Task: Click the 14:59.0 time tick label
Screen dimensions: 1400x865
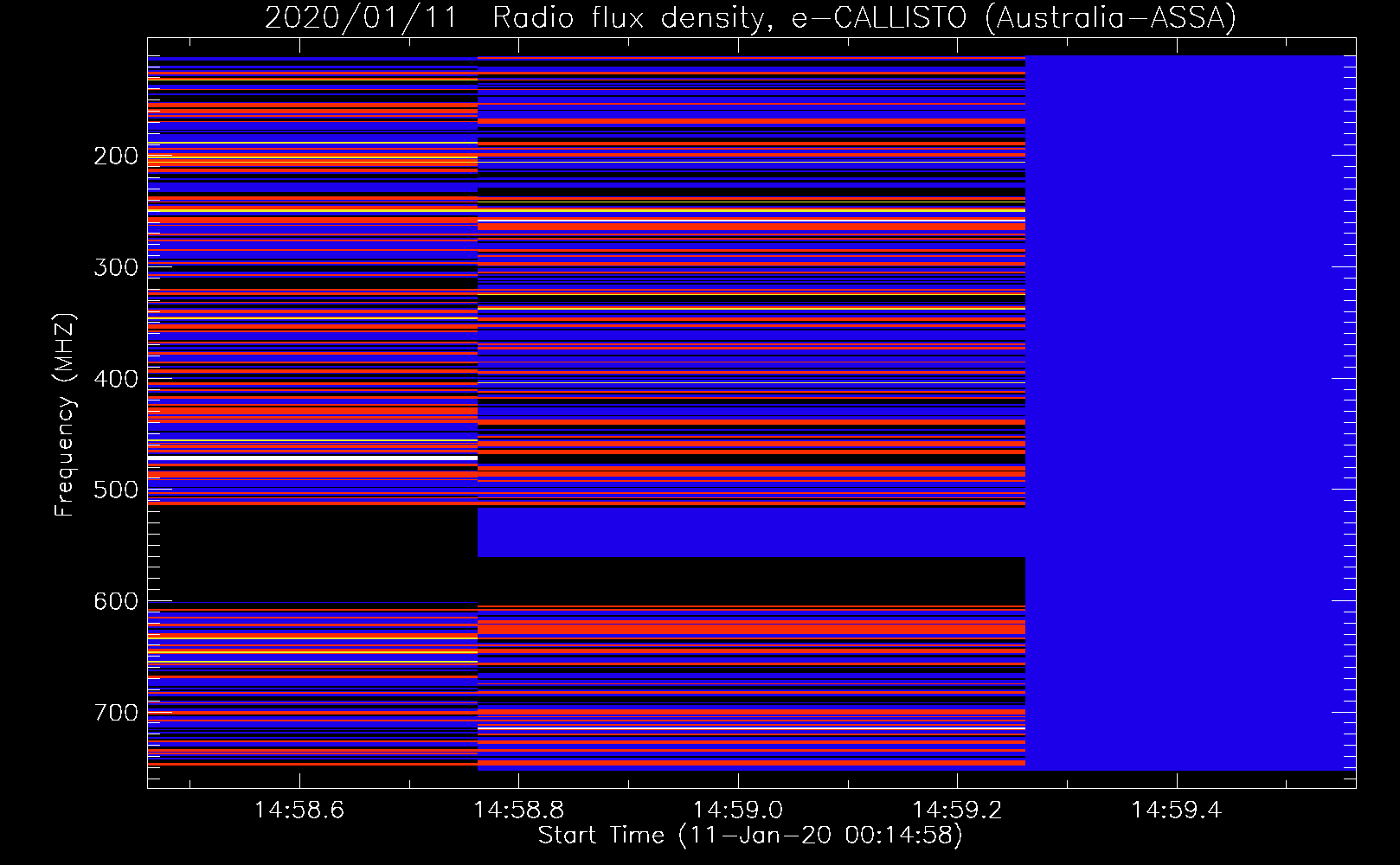Action: [x=738, y=810]
